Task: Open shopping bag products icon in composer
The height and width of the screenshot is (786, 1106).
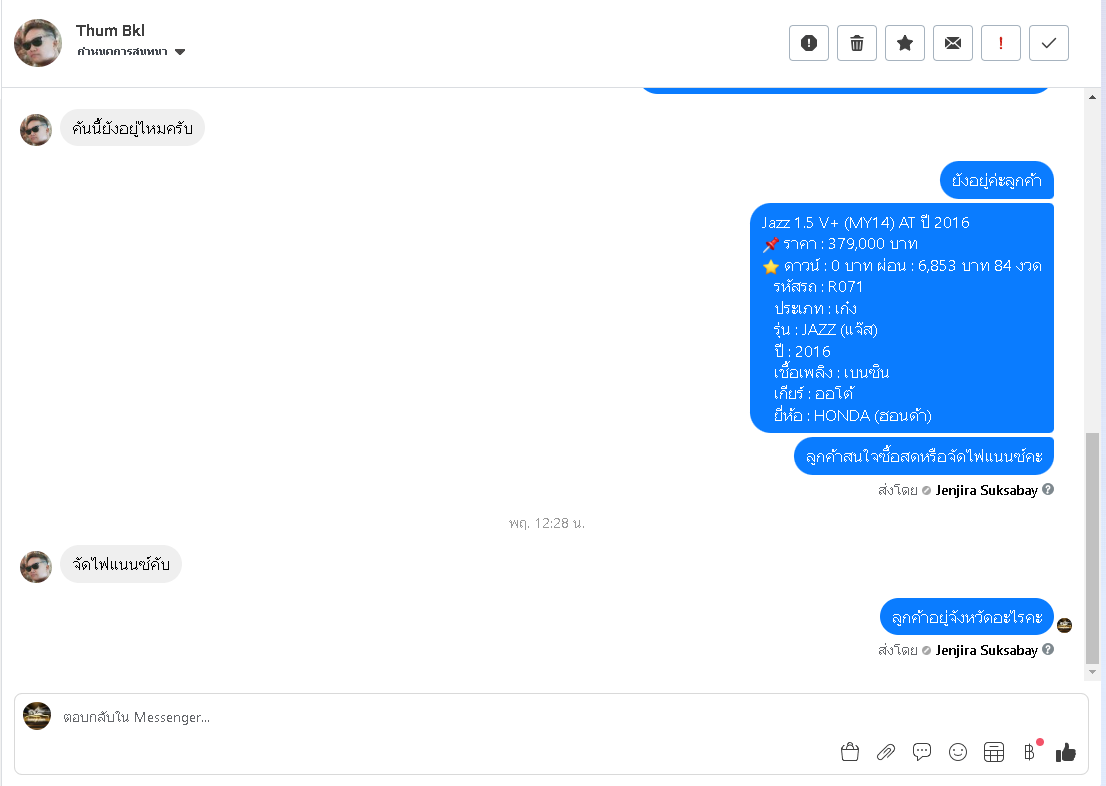Action: (850, 752)
